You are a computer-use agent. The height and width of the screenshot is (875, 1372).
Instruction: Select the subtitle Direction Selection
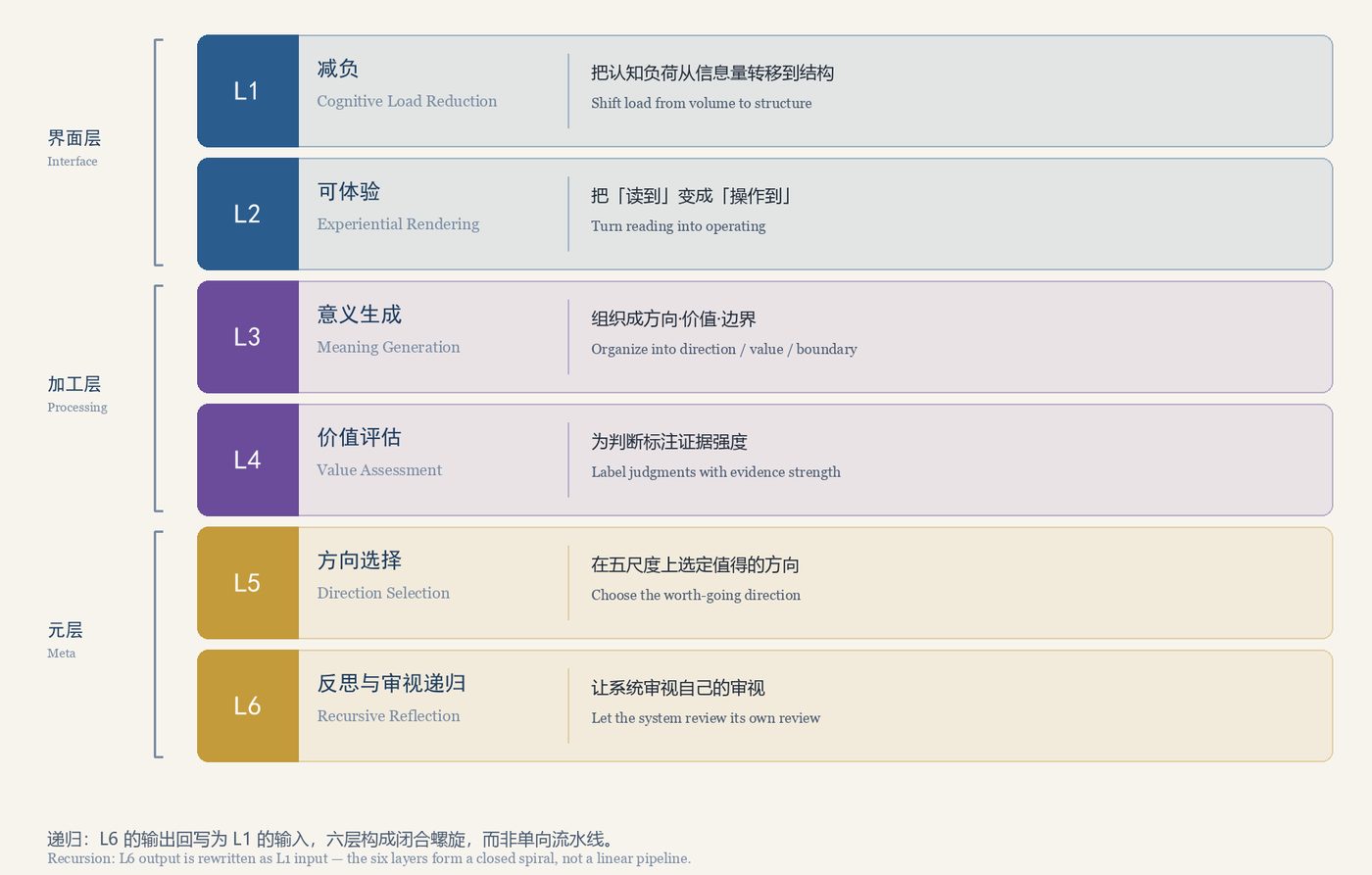(x=383, y=593)
